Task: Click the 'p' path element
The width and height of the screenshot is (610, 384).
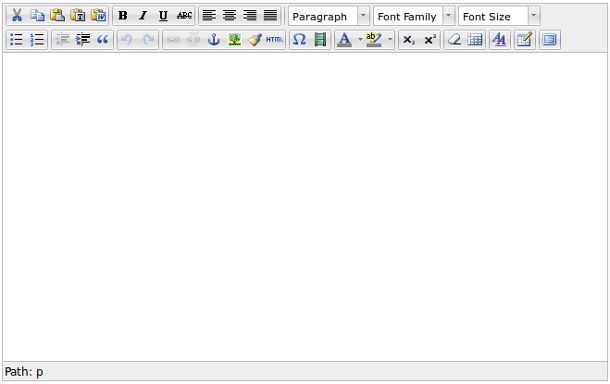Action: pos(40,372)
